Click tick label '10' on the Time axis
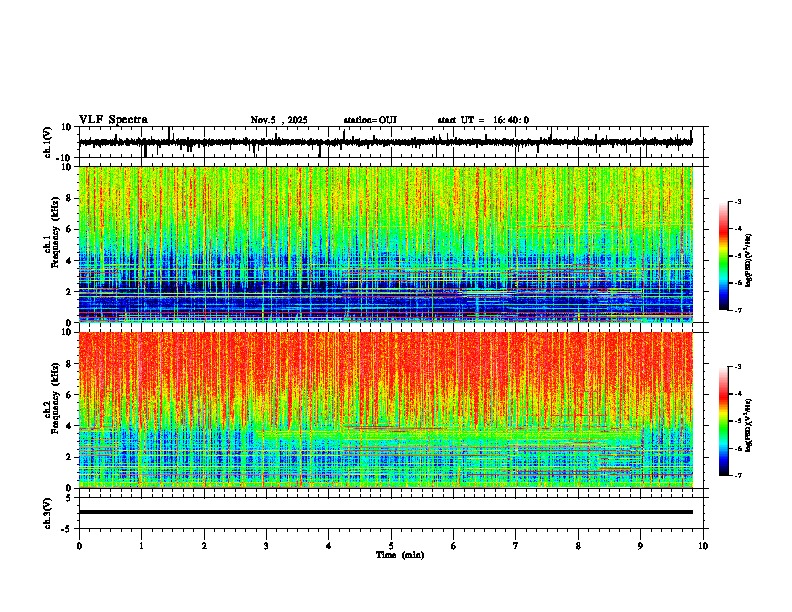This screenshot has height=612, width=792. pyautogui.click(x=703, y=546)
